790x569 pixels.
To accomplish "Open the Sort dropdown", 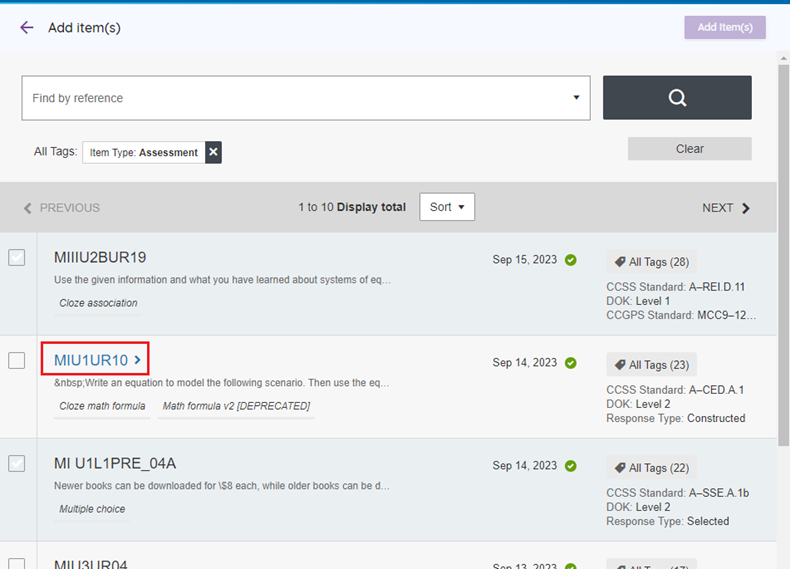I will point(447,207).
